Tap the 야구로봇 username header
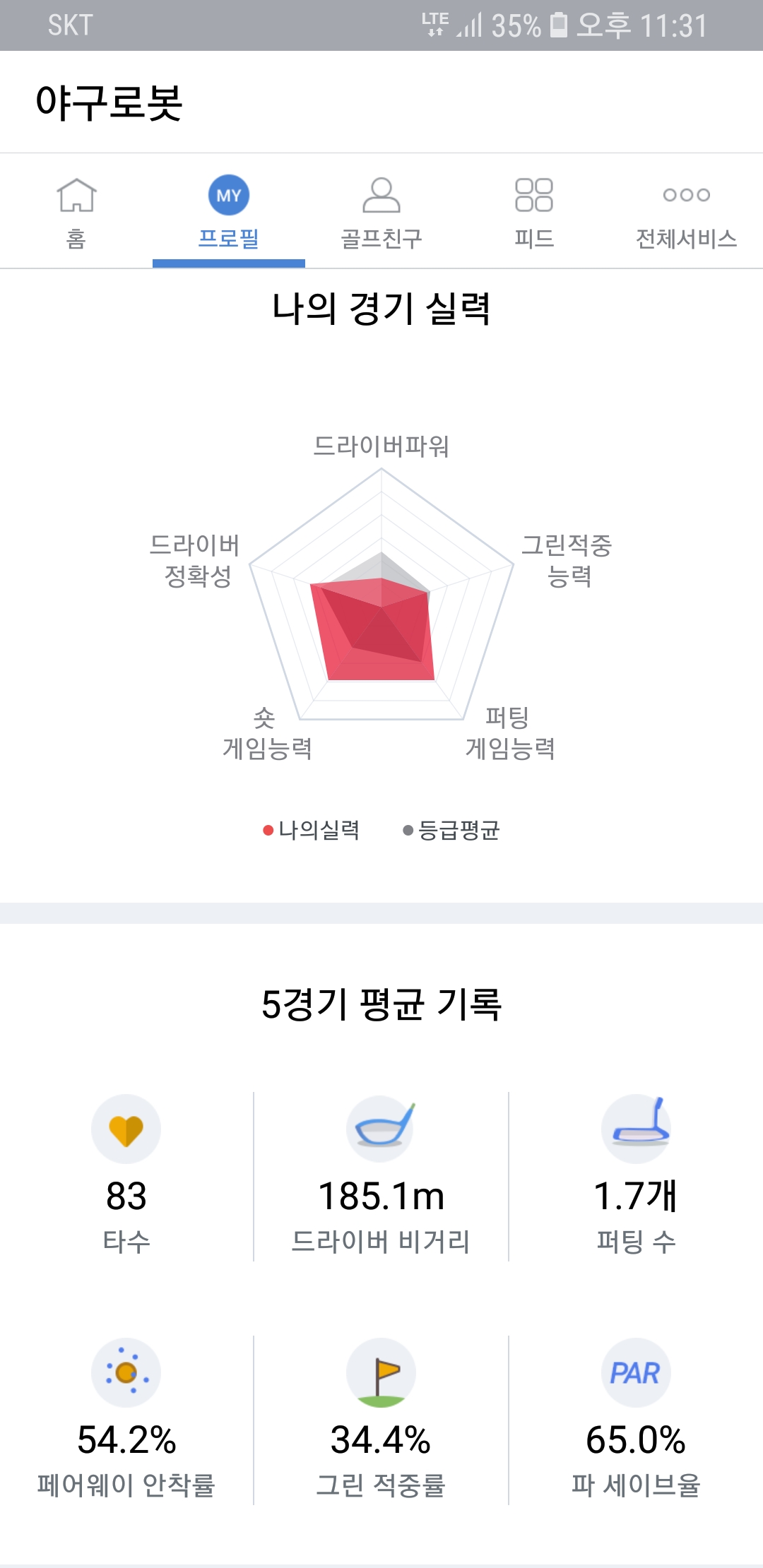This screenshot has width=763, height=1568. [x=110, y=102]
